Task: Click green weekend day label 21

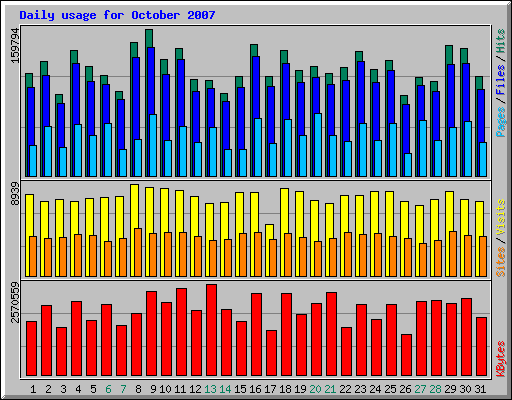Action: point(330,389)
